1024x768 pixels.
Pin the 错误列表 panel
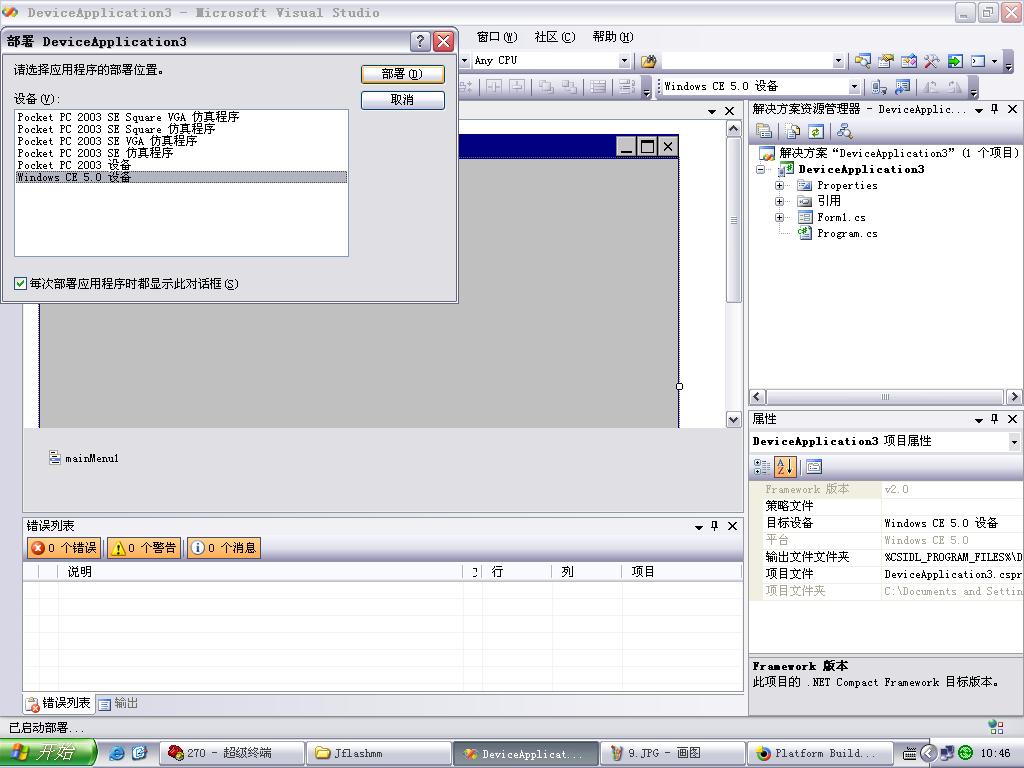(x=714, y=526)
